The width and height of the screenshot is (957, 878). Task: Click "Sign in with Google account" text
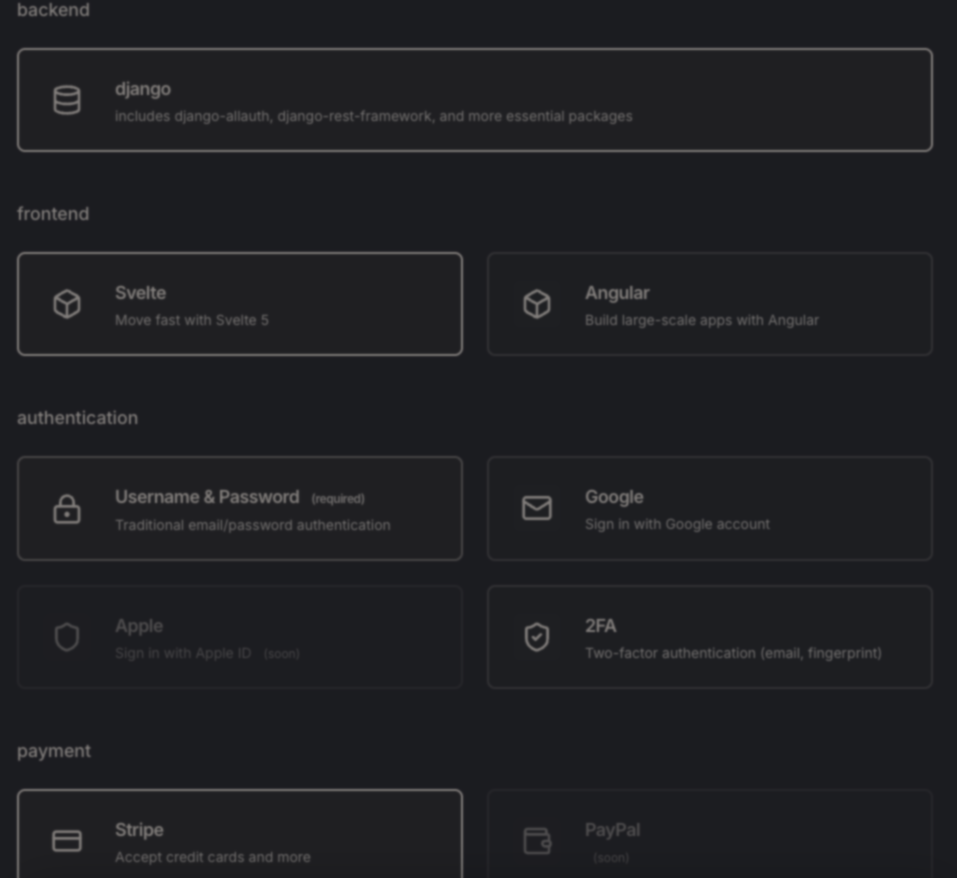click(x=677, y=524)
